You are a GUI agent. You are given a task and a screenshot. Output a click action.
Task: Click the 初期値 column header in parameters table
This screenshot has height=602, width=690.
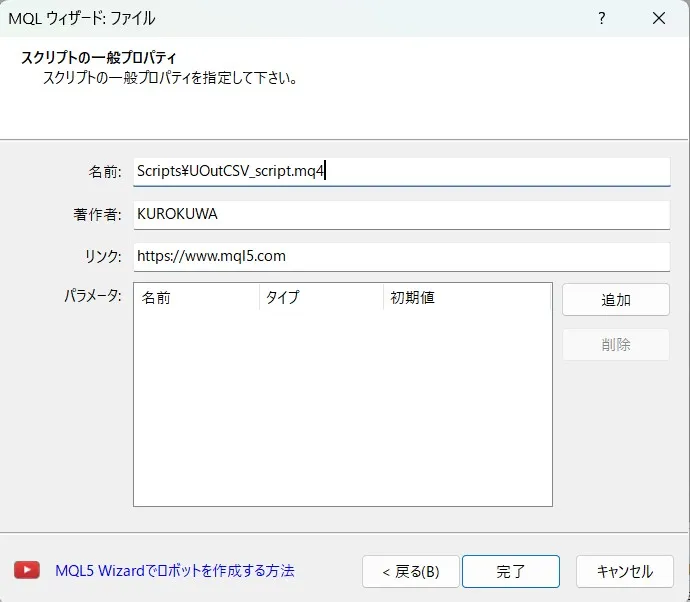[x=467, y=297]
